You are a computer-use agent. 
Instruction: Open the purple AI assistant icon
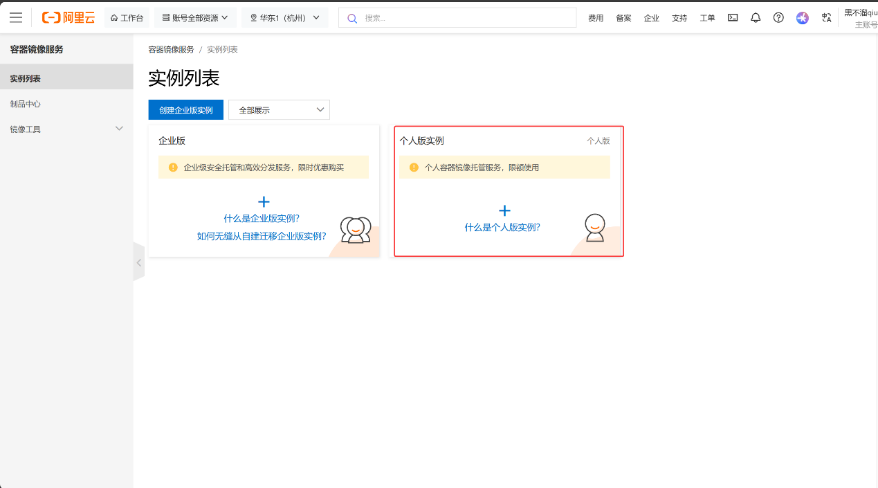802,18
